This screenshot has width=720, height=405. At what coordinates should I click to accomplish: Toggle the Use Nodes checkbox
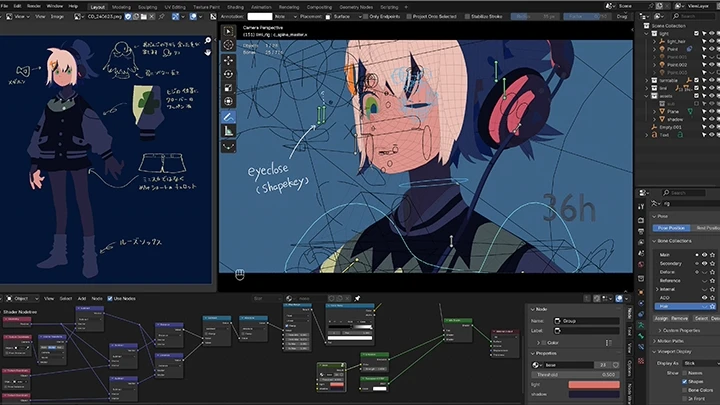coord(111,298)
